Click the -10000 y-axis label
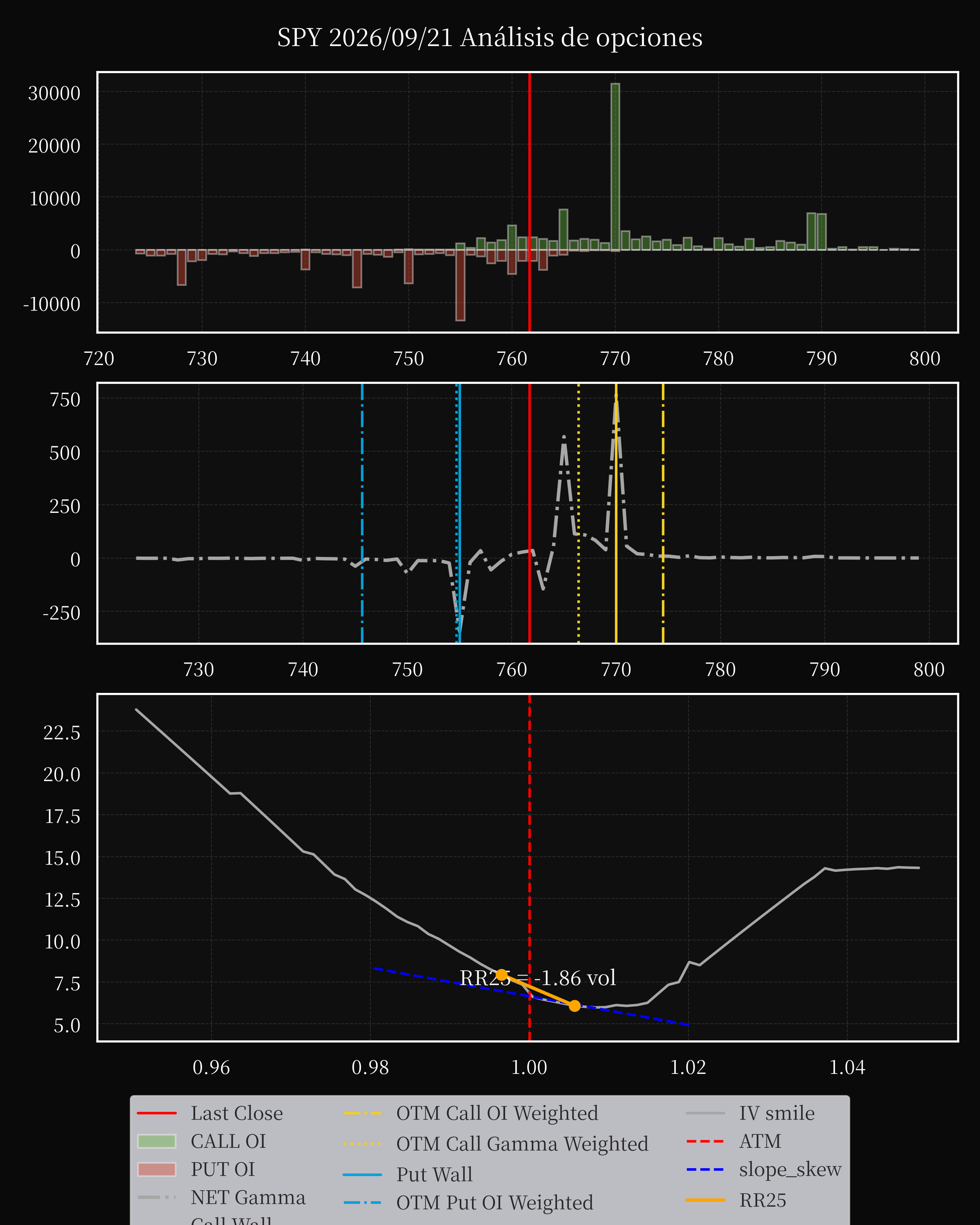Image resolution: width=980 pixels, height=1225 pixels. coord(52,304)
